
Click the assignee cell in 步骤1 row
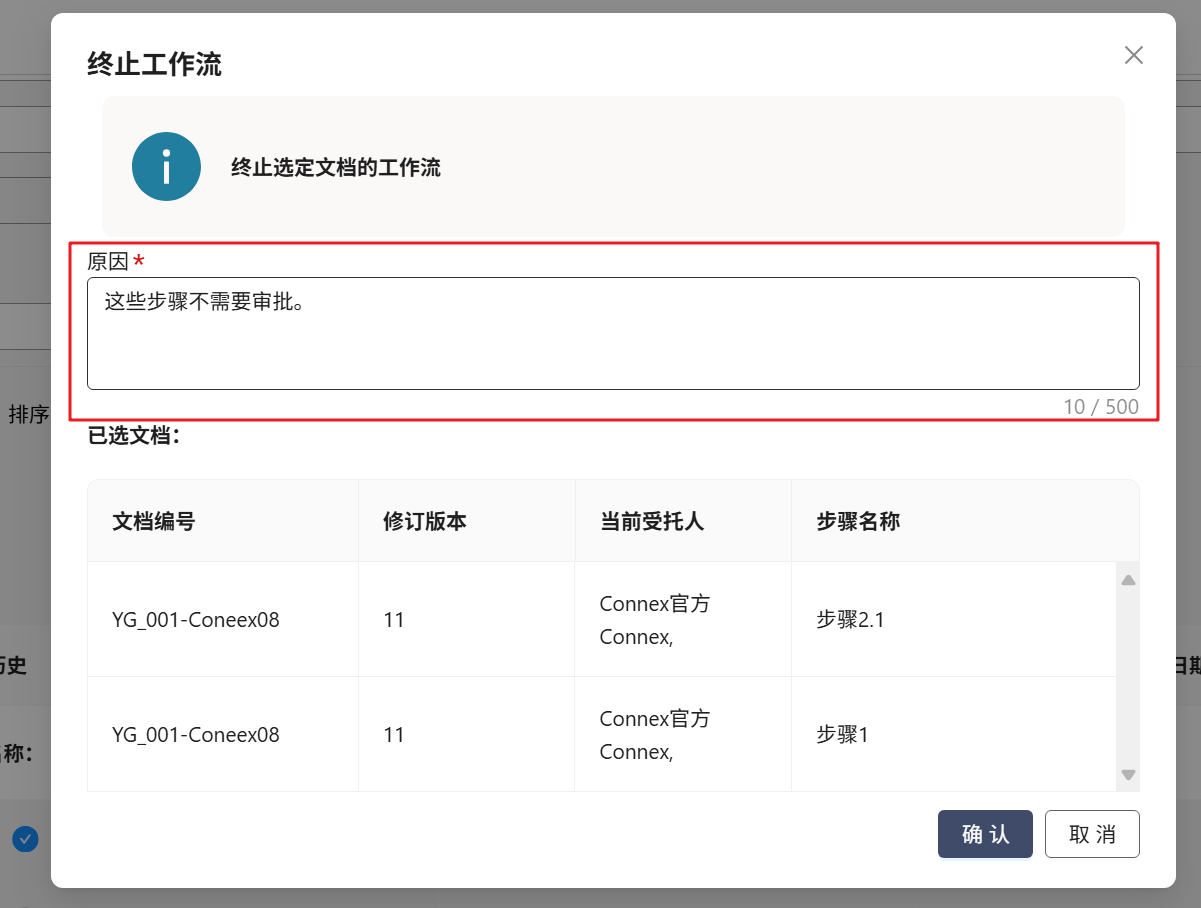tap(654, 735)
